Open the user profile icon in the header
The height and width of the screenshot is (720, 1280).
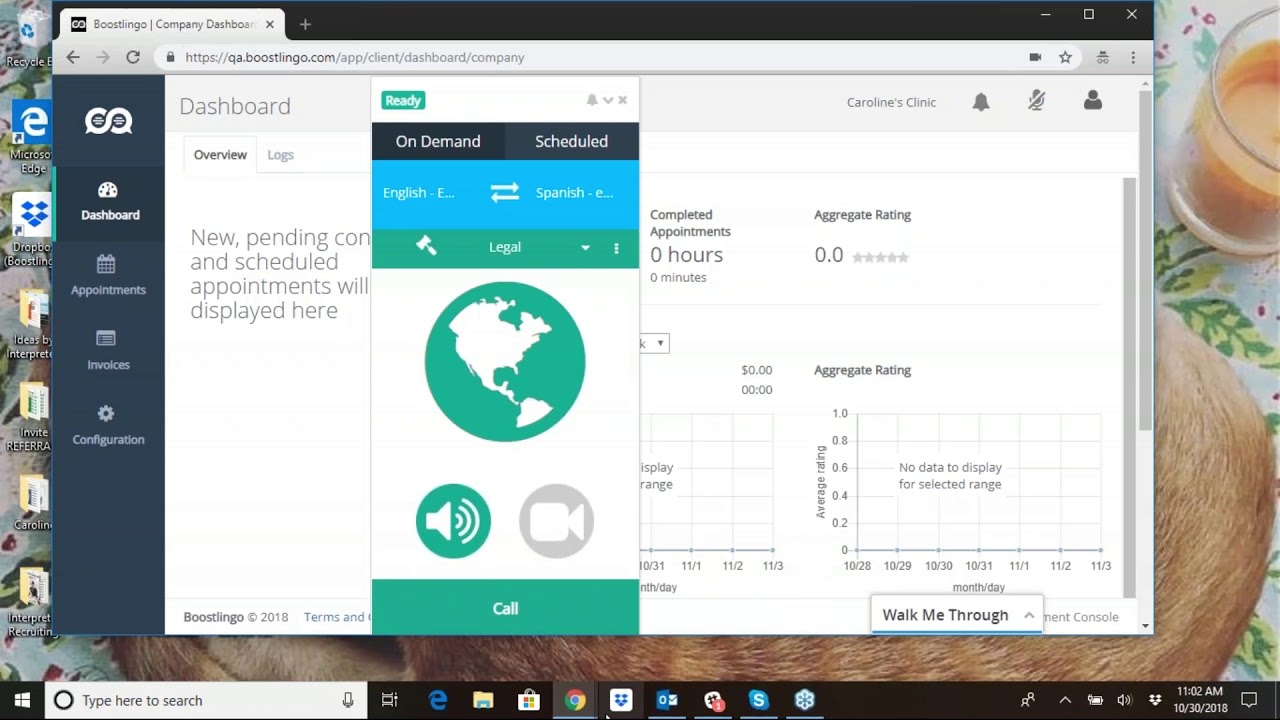click(1092, 101)
